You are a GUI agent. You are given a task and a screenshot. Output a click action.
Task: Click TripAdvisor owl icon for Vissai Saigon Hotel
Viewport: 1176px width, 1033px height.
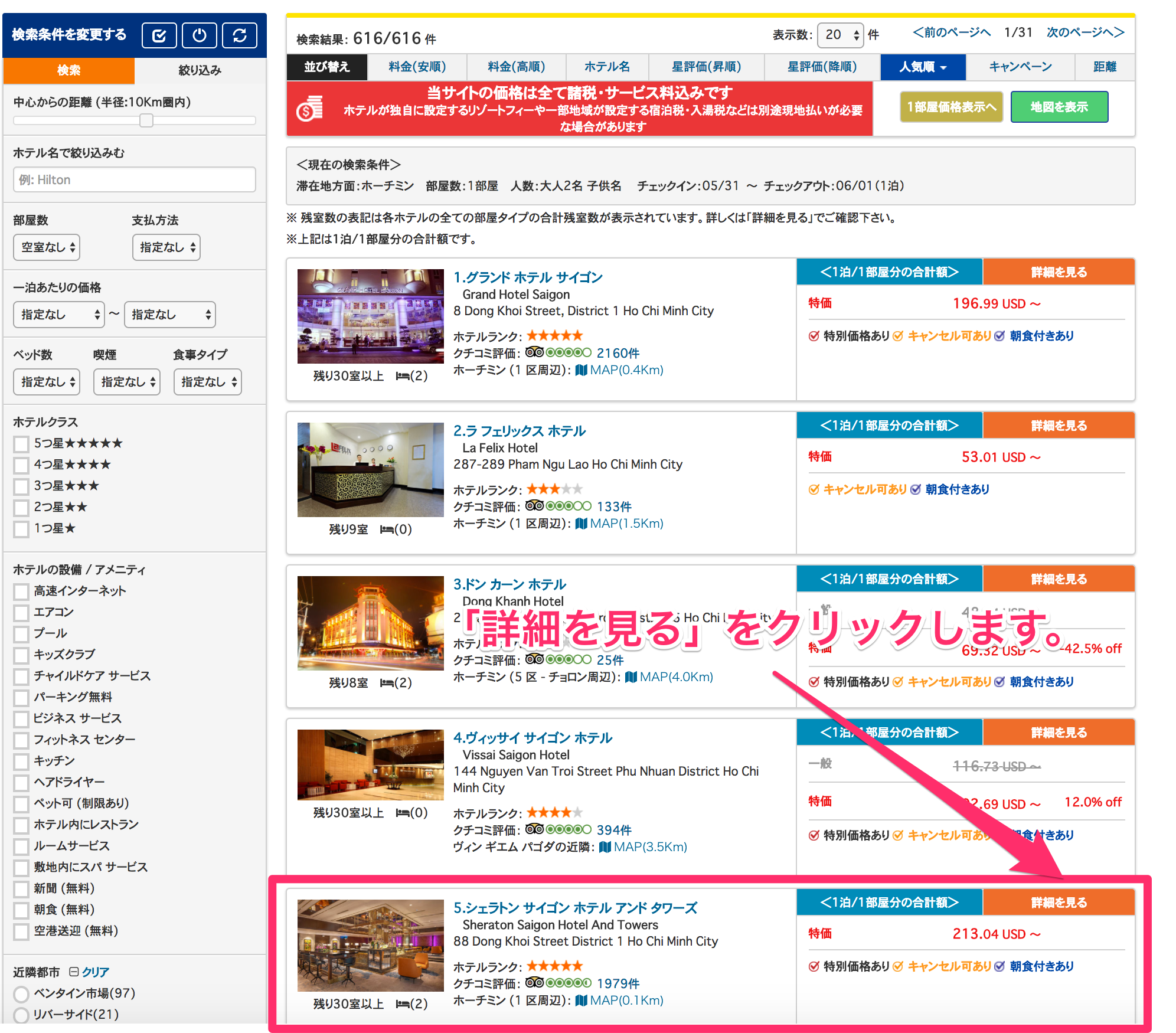(534, 829)
